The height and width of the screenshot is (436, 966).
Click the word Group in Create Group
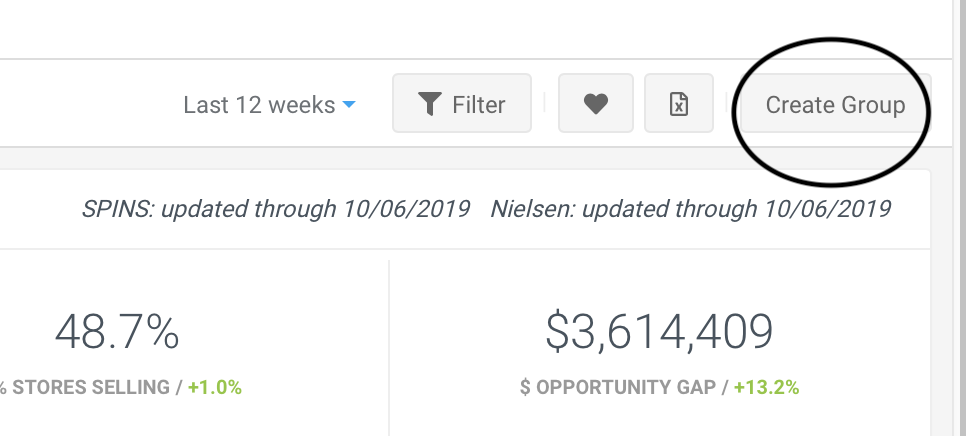click(874, 105)
